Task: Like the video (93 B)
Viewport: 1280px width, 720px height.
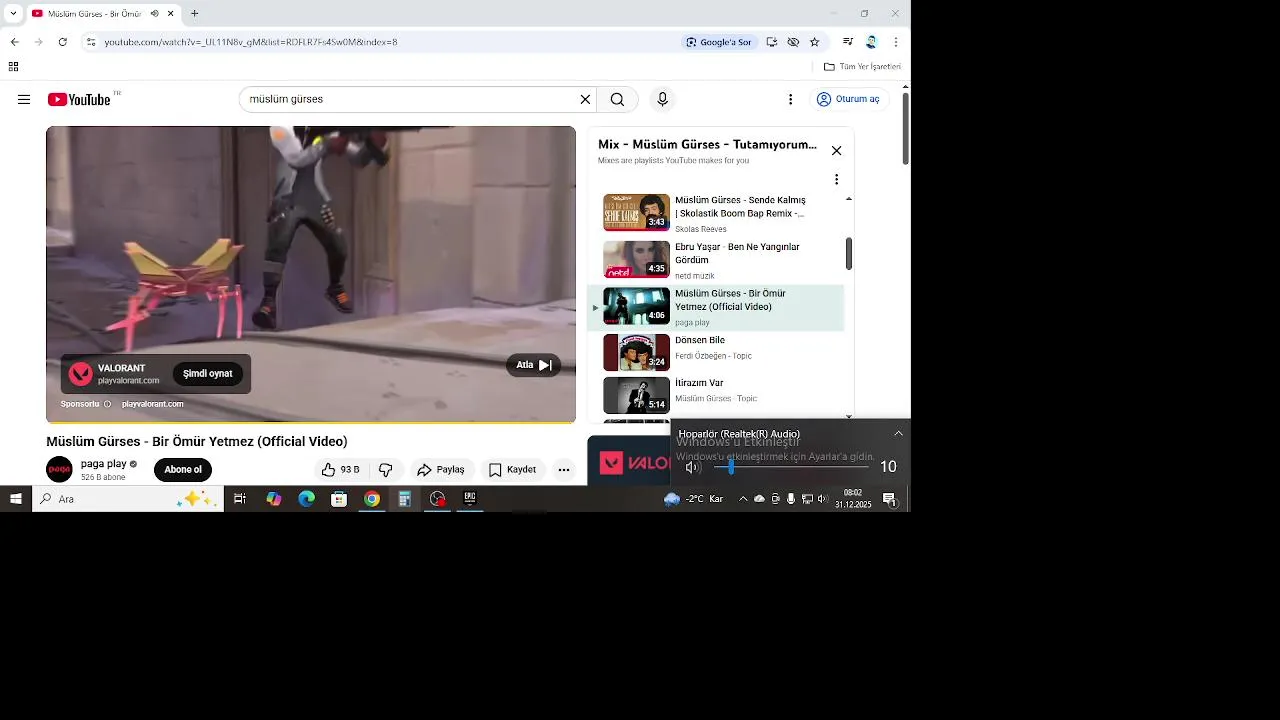Action: point(340,469)
